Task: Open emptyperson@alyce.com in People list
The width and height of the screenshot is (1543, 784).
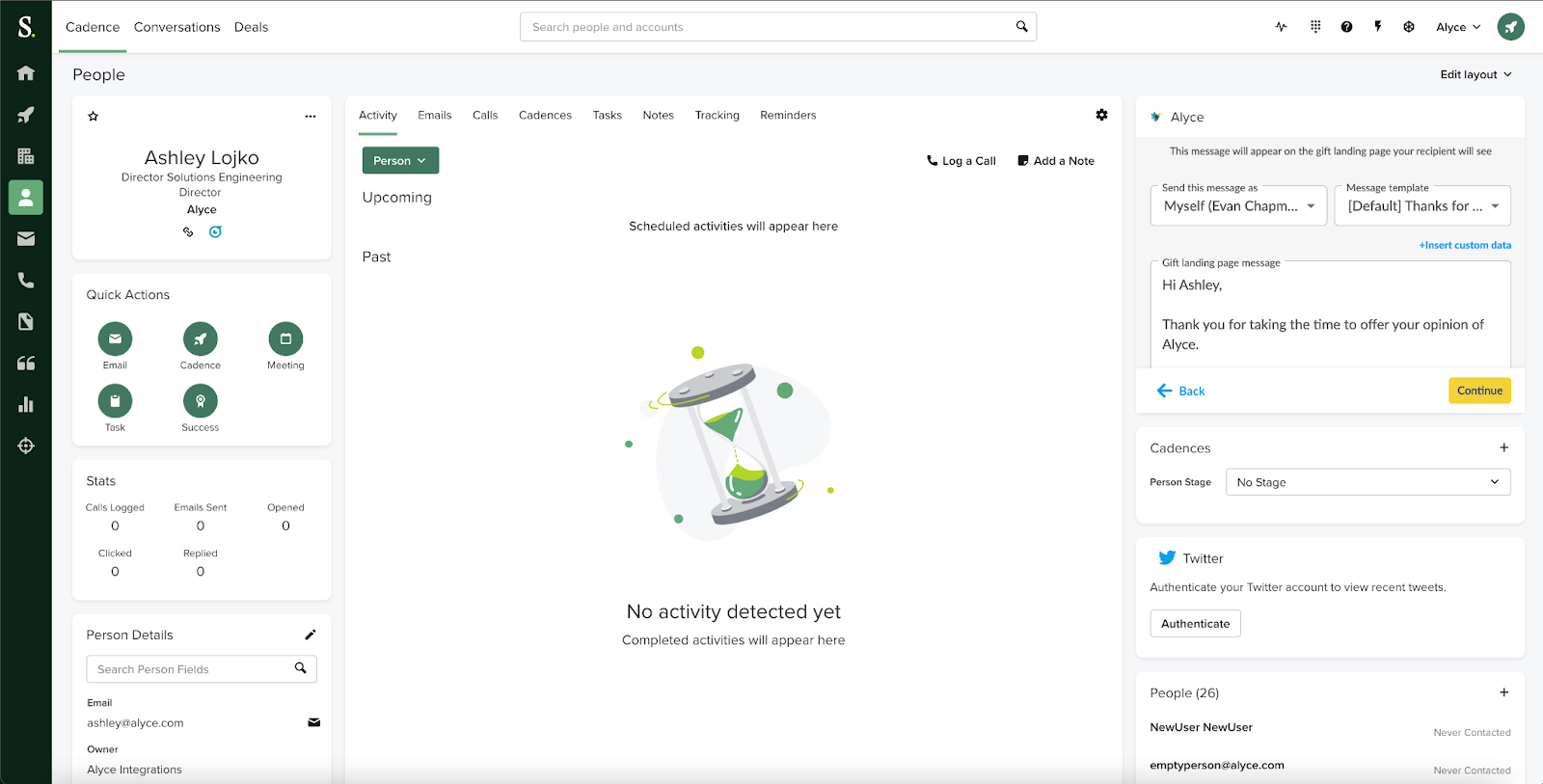Action: pyautogui.click(x=1217, y=765)
